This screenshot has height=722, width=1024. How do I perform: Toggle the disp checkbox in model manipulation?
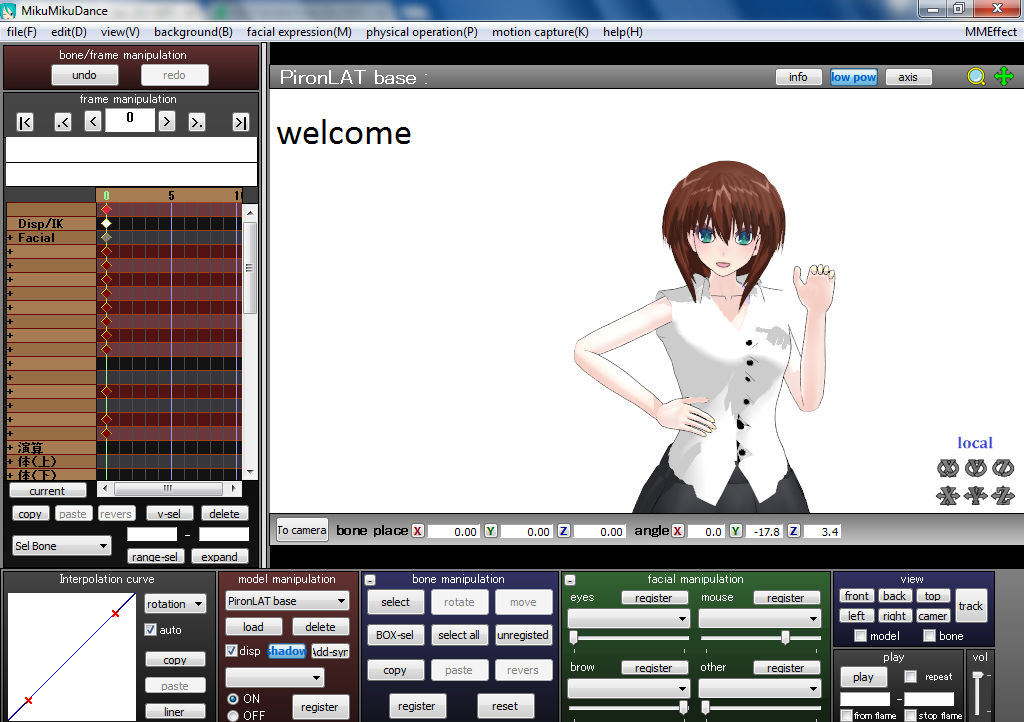point(234,651)
